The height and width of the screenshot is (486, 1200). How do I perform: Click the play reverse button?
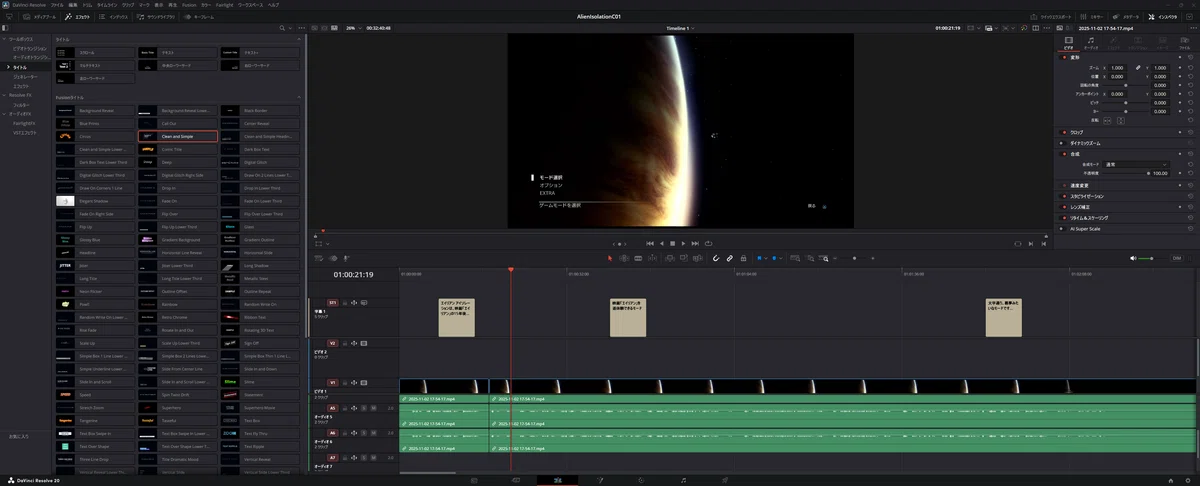tap(661, 243)
